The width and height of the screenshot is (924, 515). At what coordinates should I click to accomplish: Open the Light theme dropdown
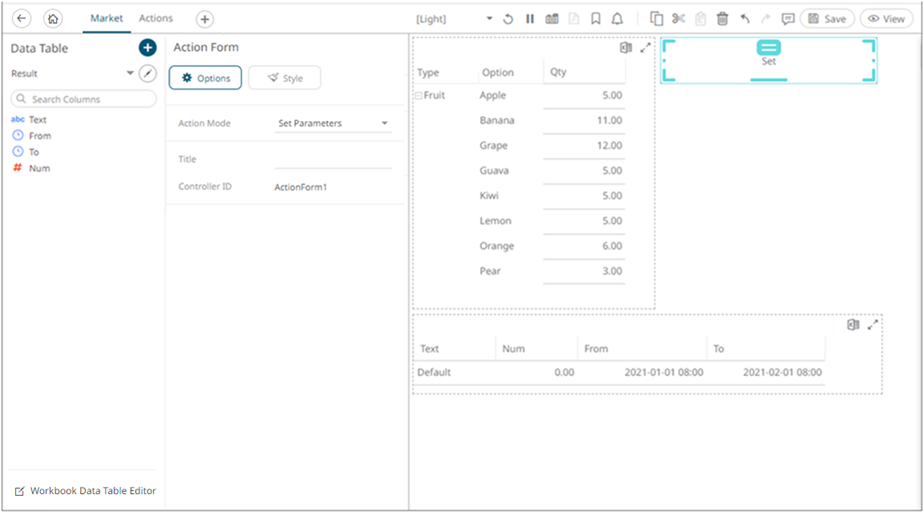pyautogui.click(x=489, y=19)
